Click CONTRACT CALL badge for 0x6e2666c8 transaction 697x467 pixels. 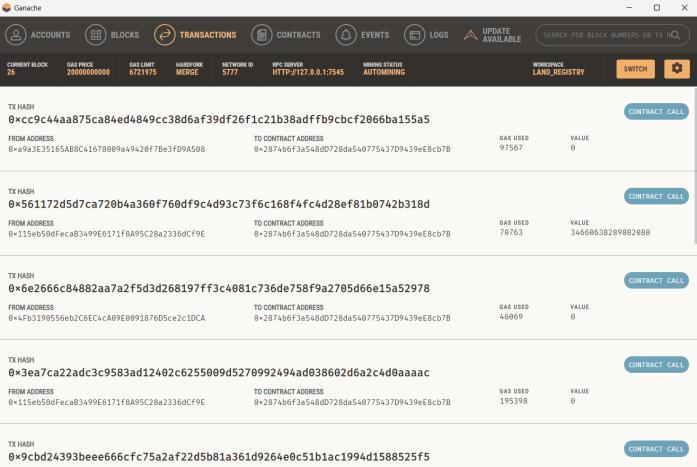tap(656, 281)
